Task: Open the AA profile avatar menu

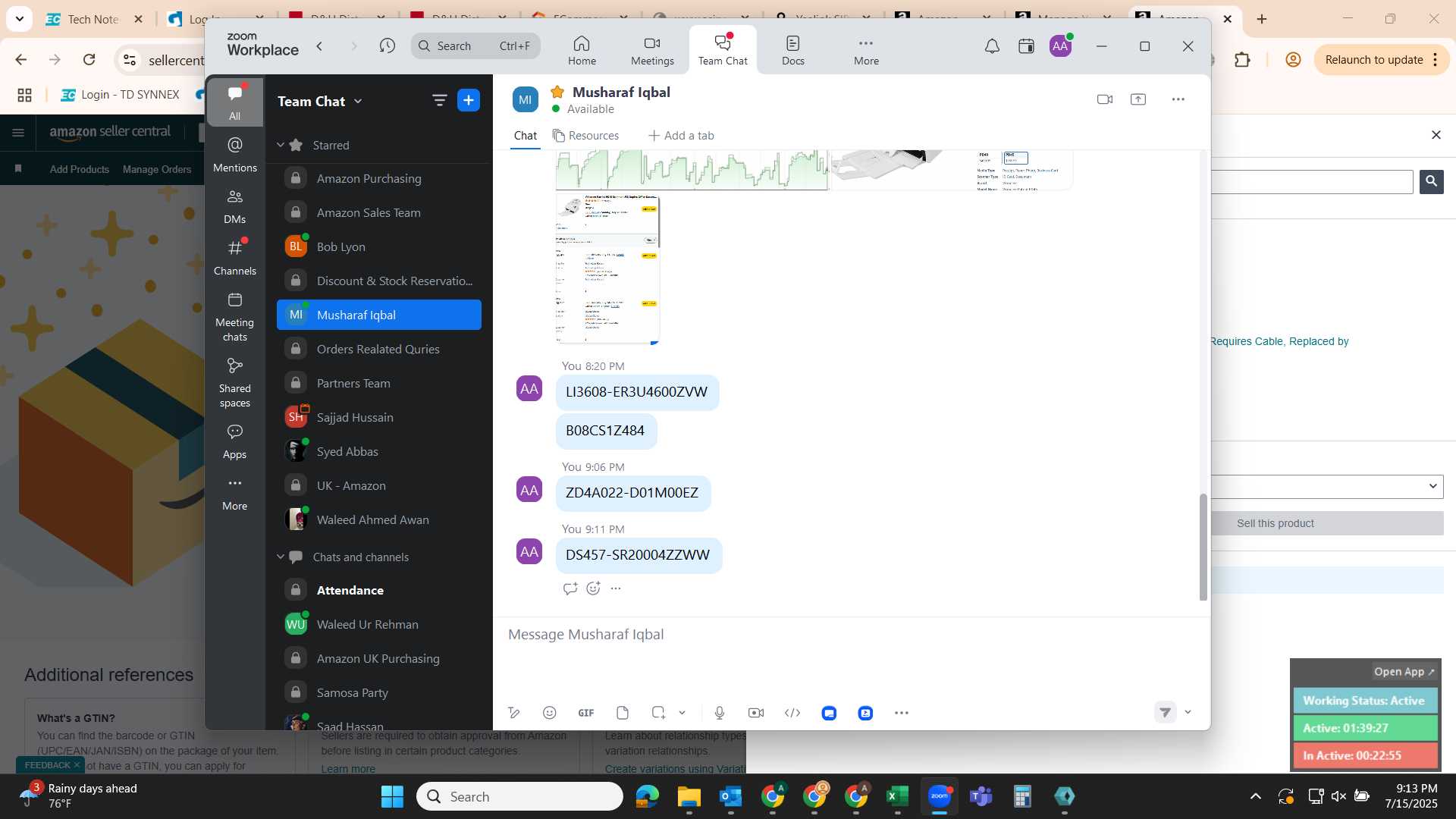Action: click(1060, 46)
